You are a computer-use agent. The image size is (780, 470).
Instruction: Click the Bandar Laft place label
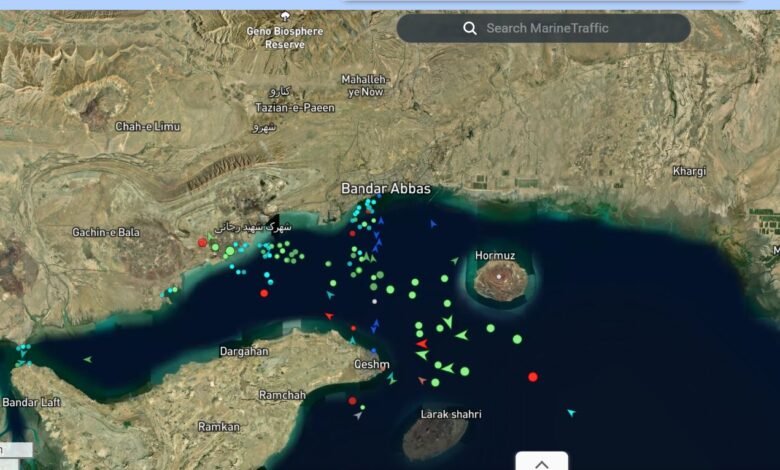(x=33, y=402)
